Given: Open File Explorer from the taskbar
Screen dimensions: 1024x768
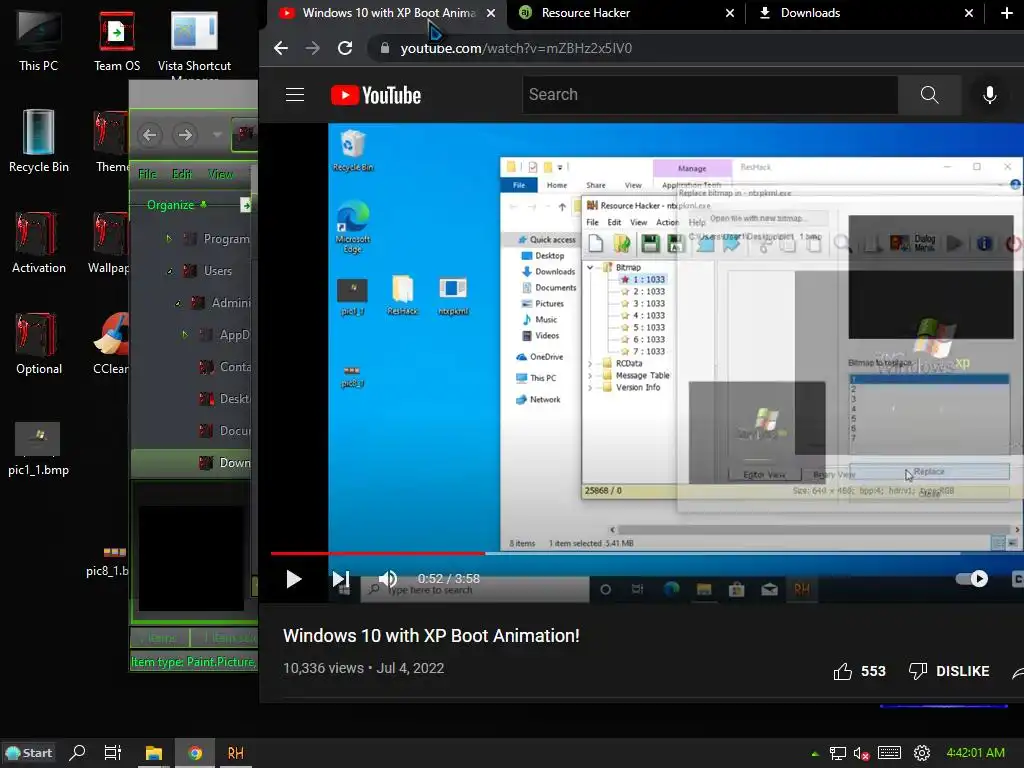Looking at the screenshot, I should 153,753.
